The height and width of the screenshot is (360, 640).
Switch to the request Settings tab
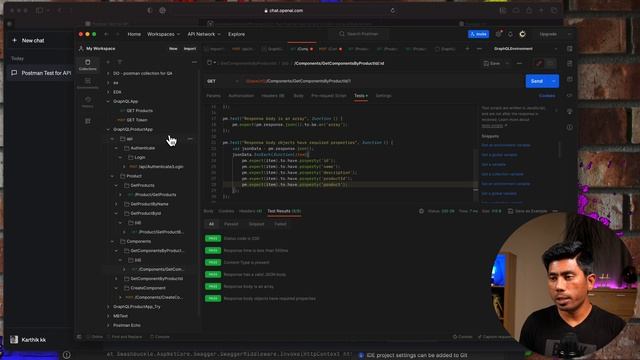[x=383, y=96]
